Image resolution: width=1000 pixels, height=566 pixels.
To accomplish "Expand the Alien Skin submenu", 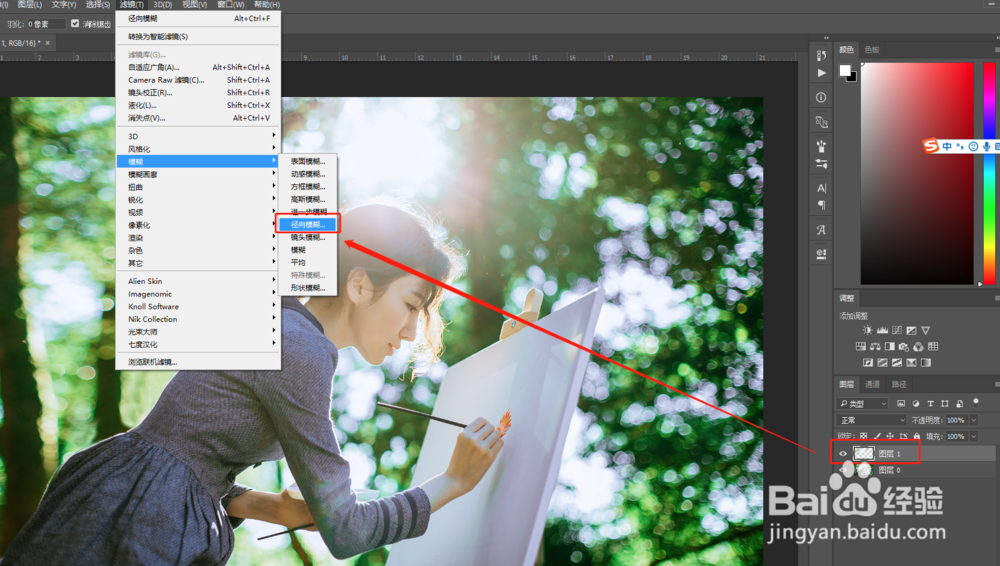I will pyautogui.click(x=198, y=281).
